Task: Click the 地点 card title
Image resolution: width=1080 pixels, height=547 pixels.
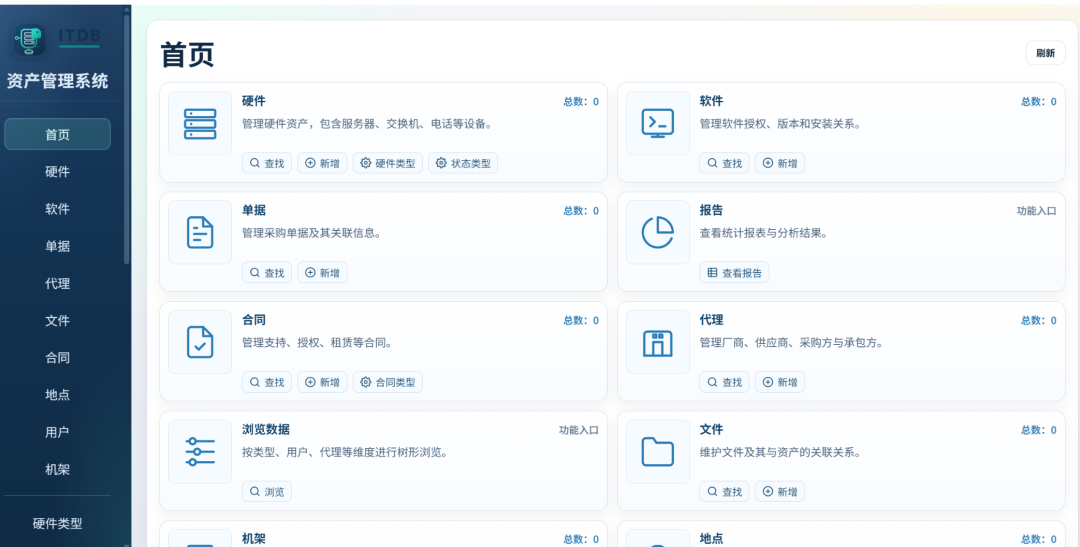Action: pyautogui.click(x=712, y=539)
